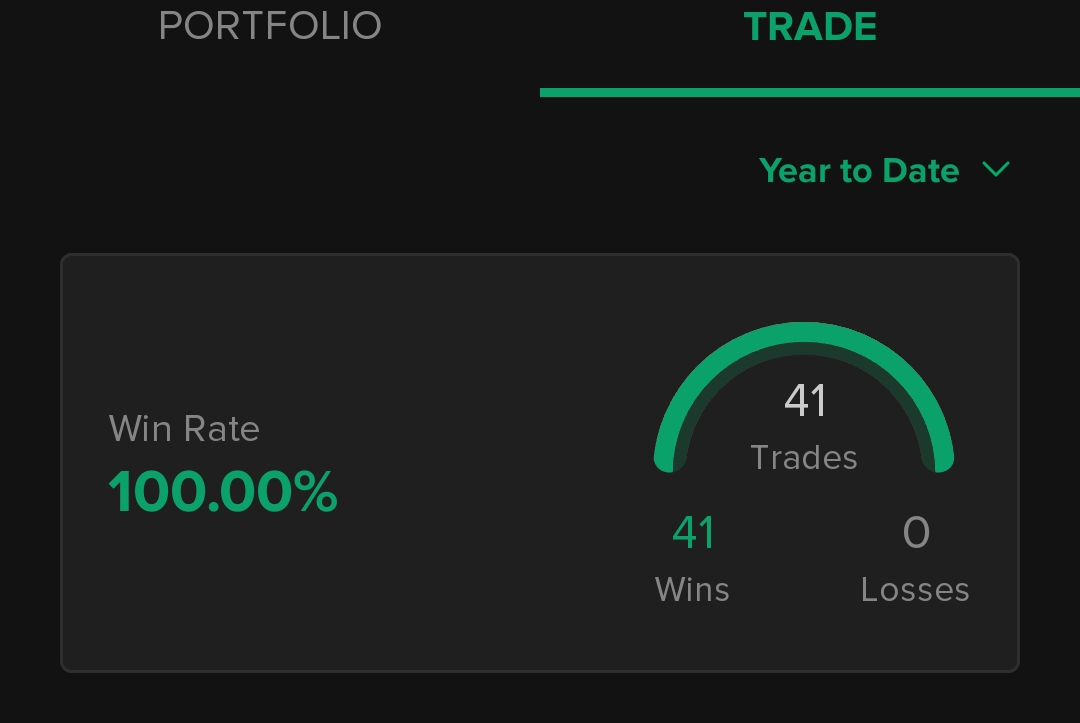Expand the chevron beside Year to Date
The width and height of the screenshot is (1080, 723).
pyautogui.click(x=996, y=169)
